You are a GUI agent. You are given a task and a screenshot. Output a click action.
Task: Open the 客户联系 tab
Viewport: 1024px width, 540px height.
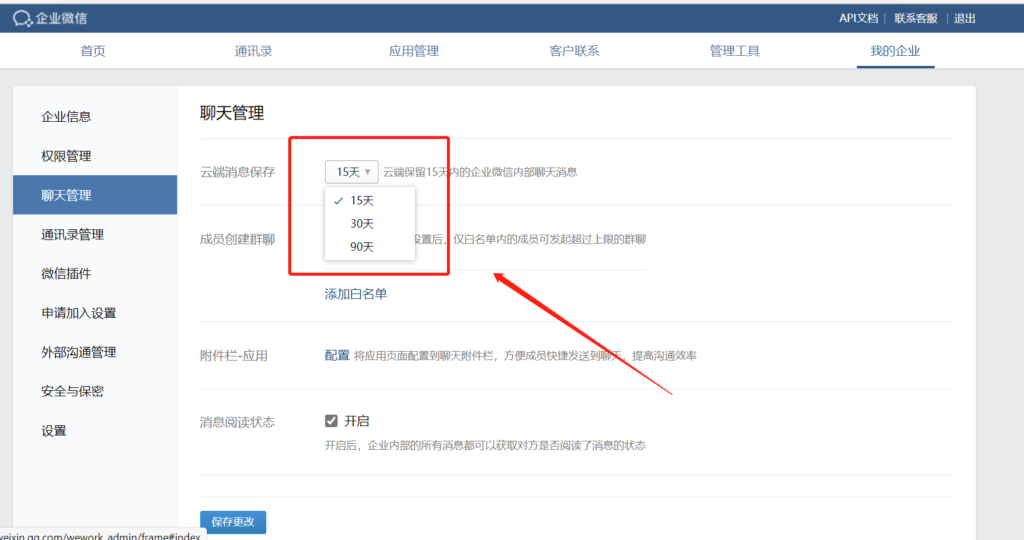[574, 51]
